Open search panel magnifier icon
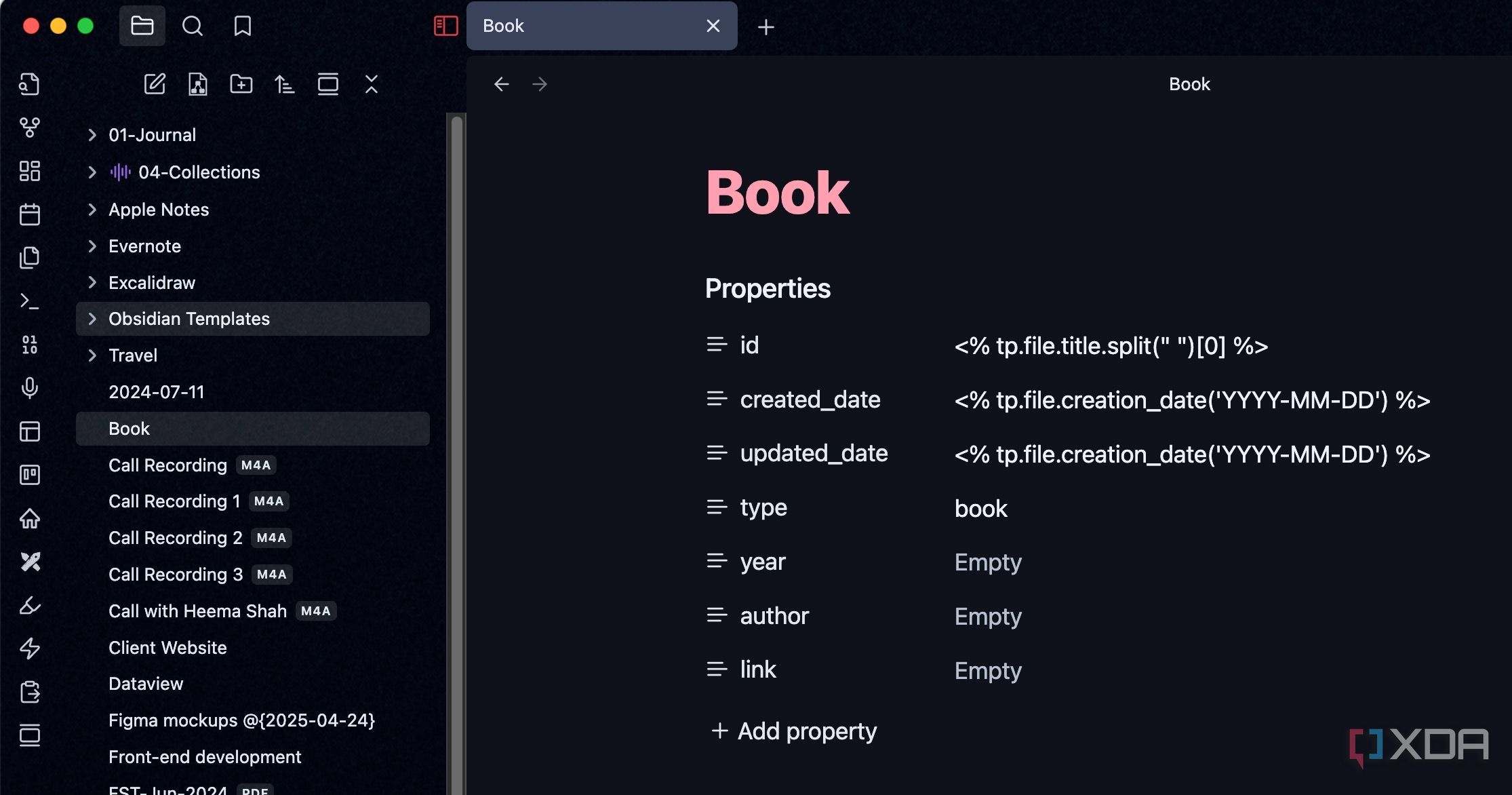 pyautogui.click(x=193, y=26)
